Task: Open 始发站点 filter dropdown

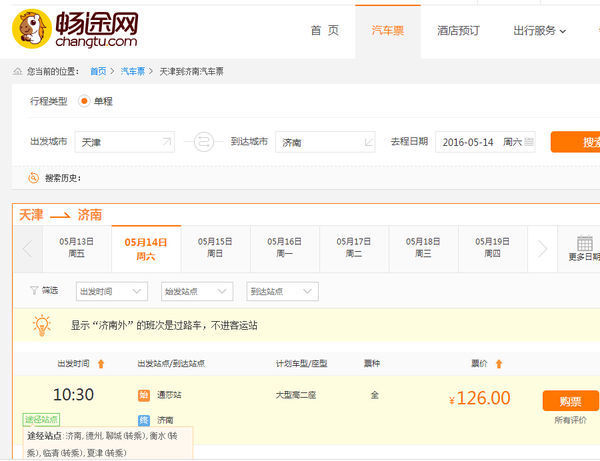Action: (197, 292)
